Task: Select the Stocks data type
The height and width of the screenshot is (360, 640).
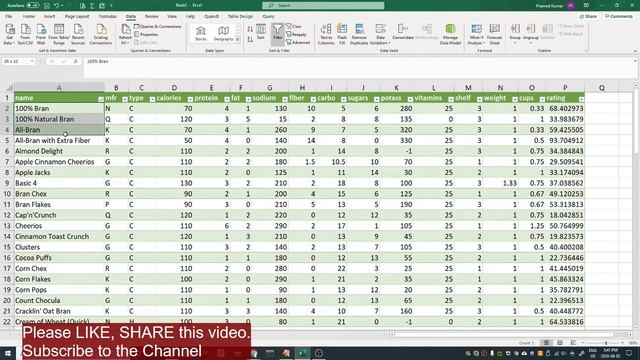Action: [200, 33]
